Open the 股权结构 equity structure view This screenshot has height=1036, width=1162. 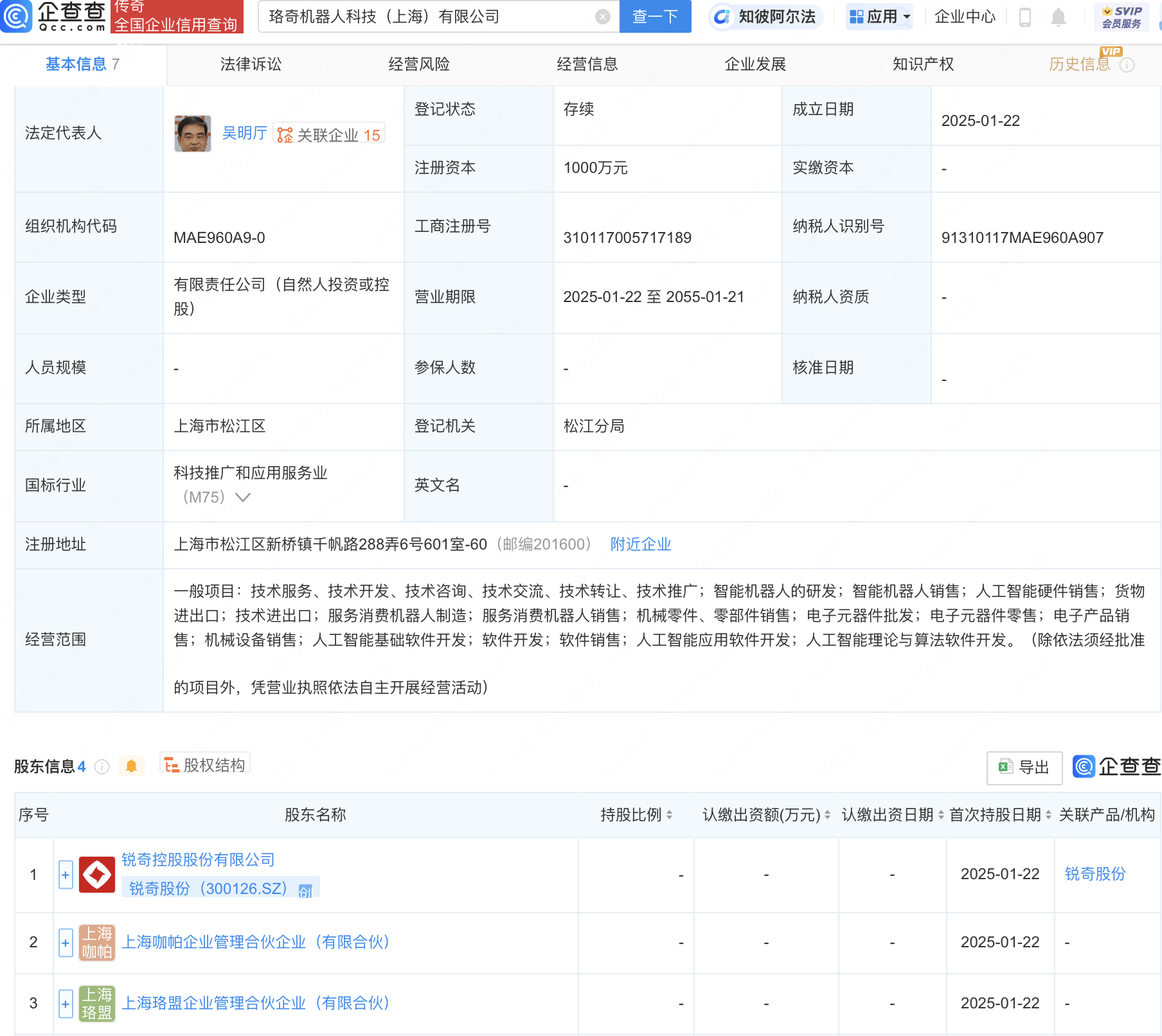point(204,765)
